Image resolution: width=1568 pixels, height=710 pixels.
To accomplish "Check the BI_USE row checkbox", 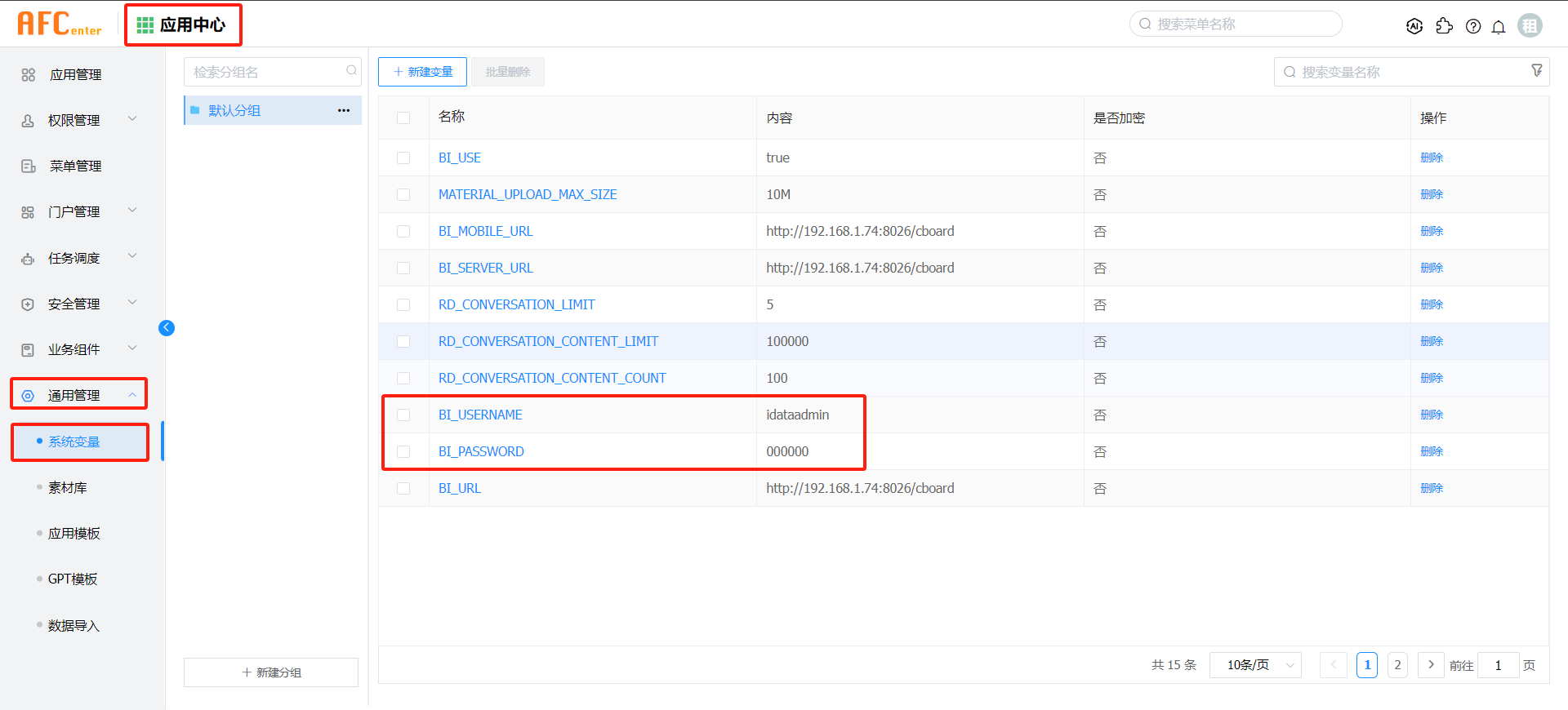I will [x=403, y=158].
